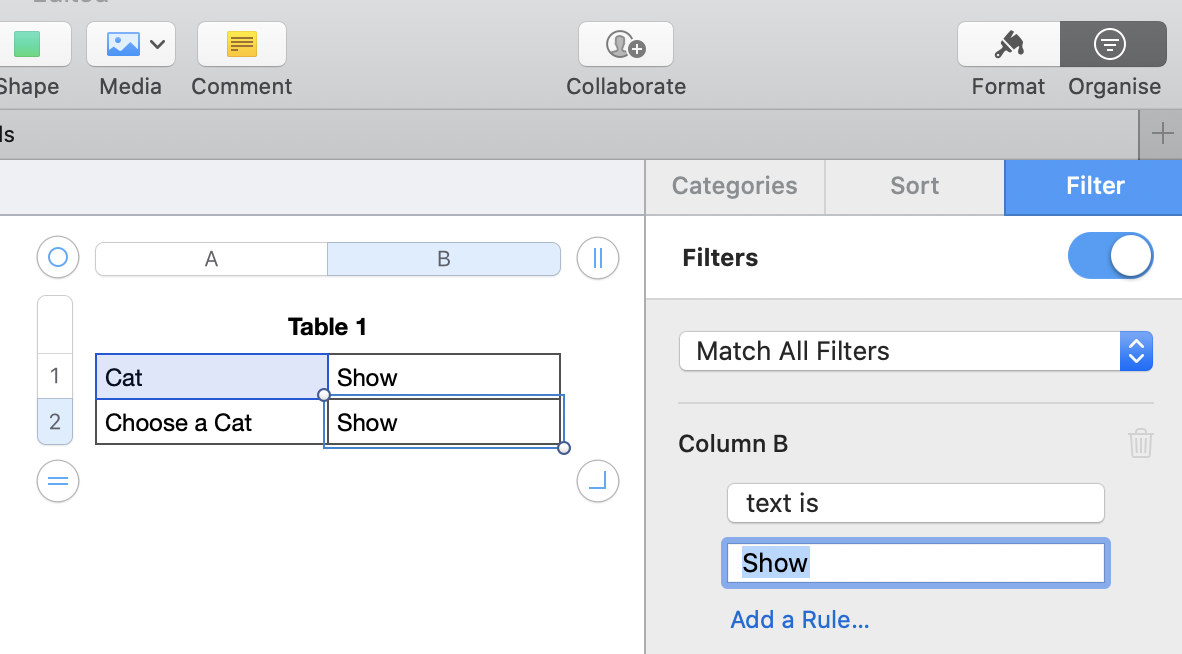Open the 'text is' rule dropdown

(x=915, y=503)
